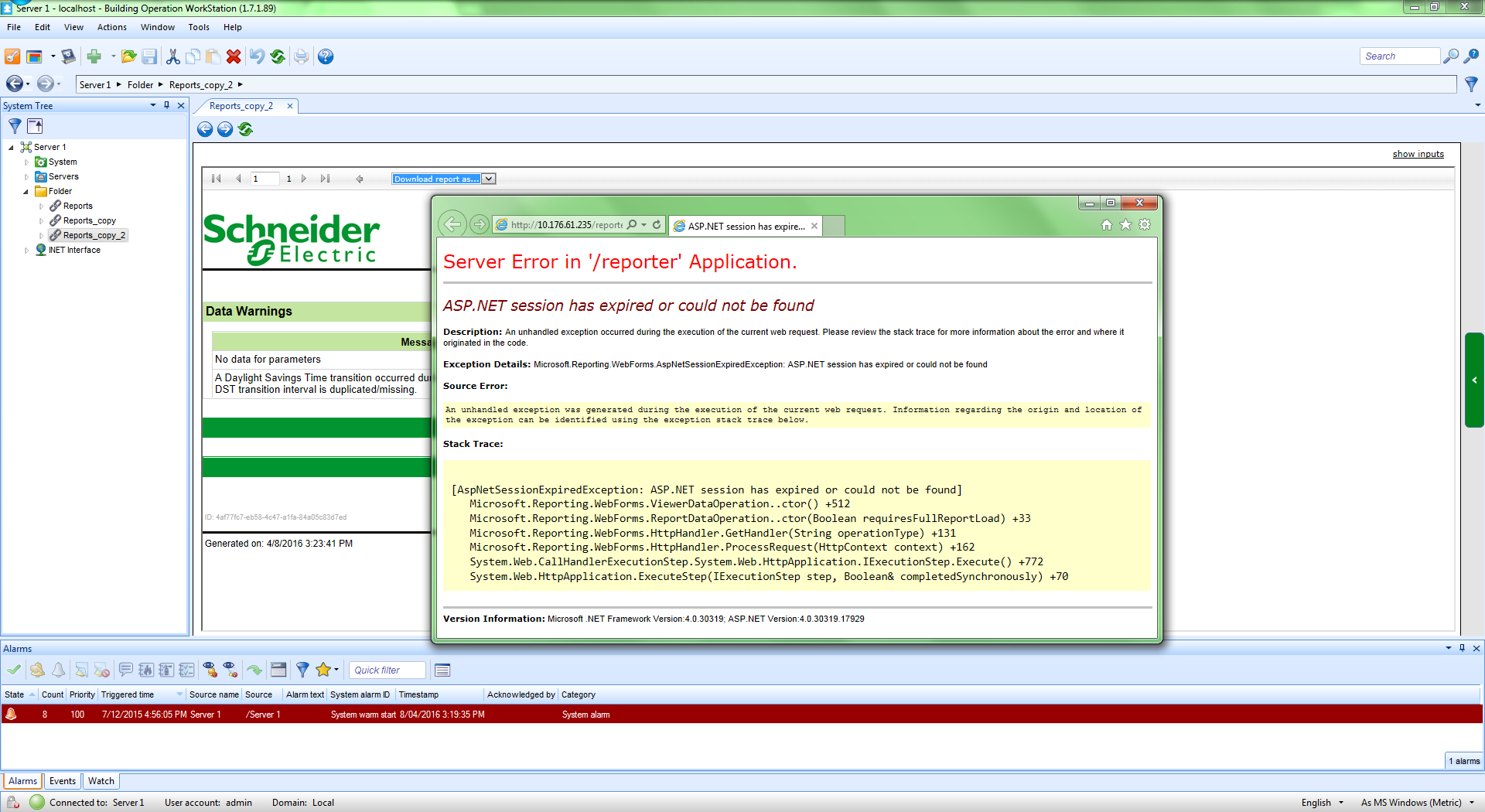Click the Paste clipboard icon

pyautogui.click(x=213, y=56)
